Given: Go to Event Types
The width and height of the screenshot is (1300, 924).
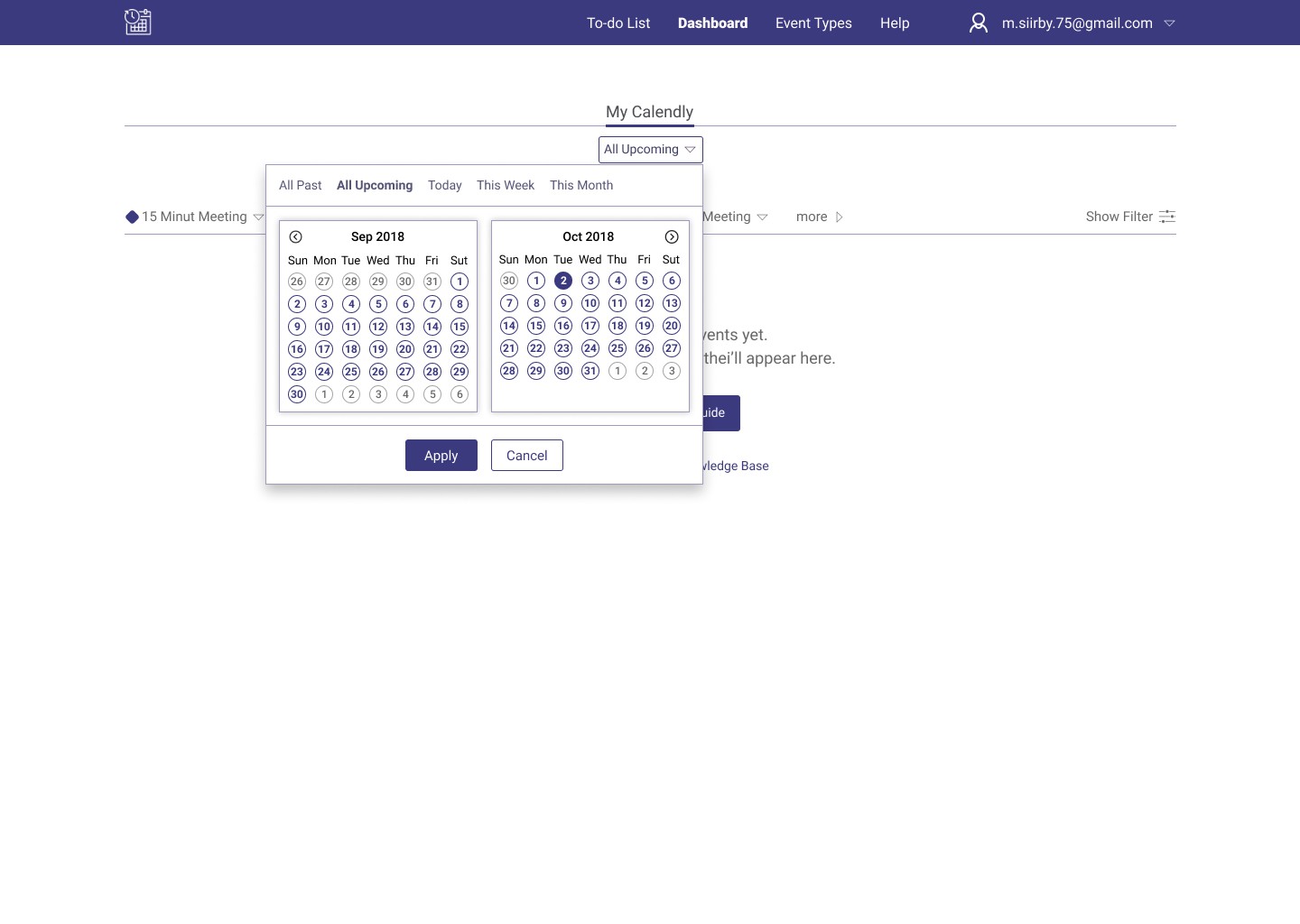Looking at the screenshot, I should point(813,23).
